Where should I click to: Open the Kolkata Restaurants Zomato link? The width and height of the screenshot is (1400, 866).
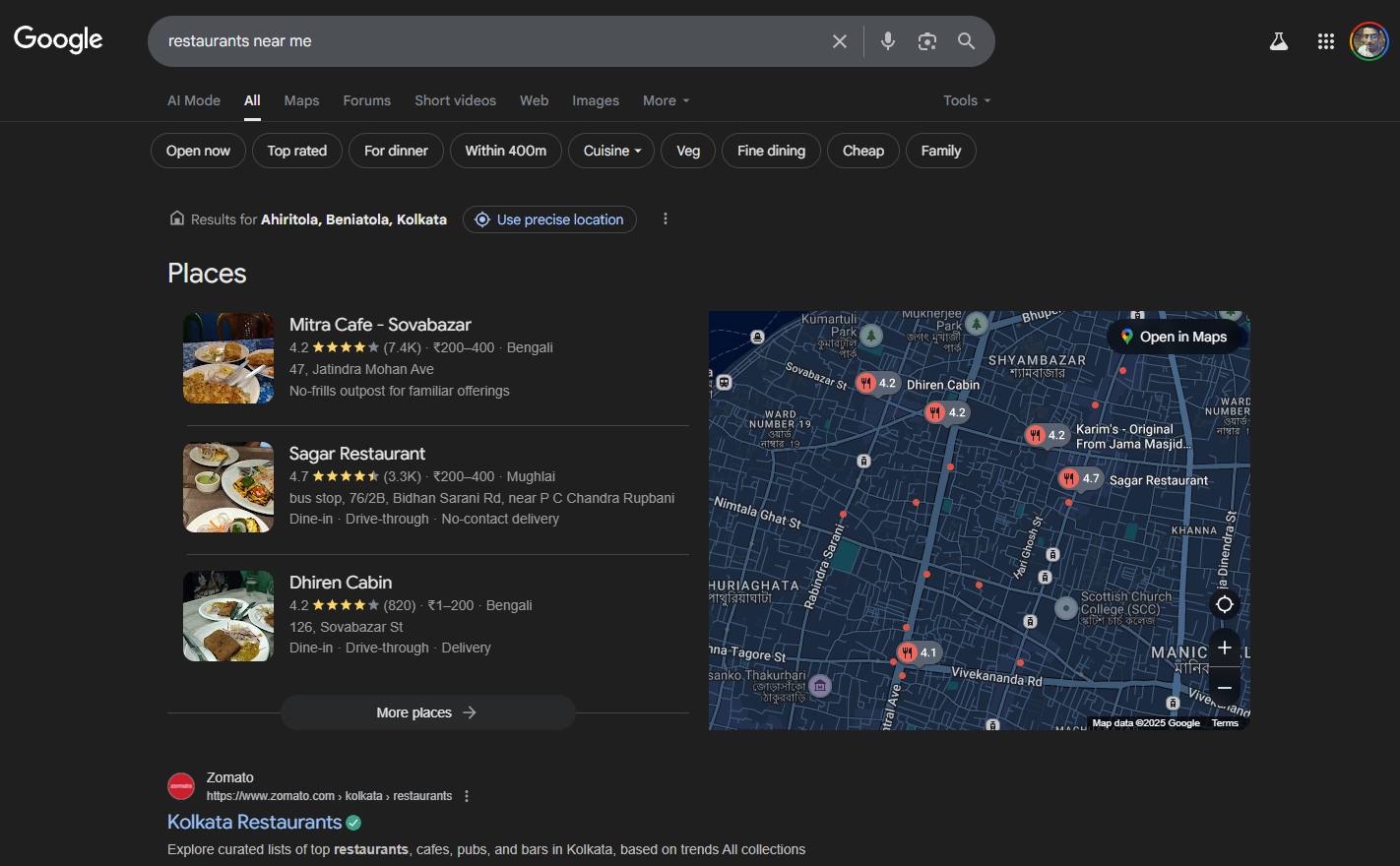[254, 822]
